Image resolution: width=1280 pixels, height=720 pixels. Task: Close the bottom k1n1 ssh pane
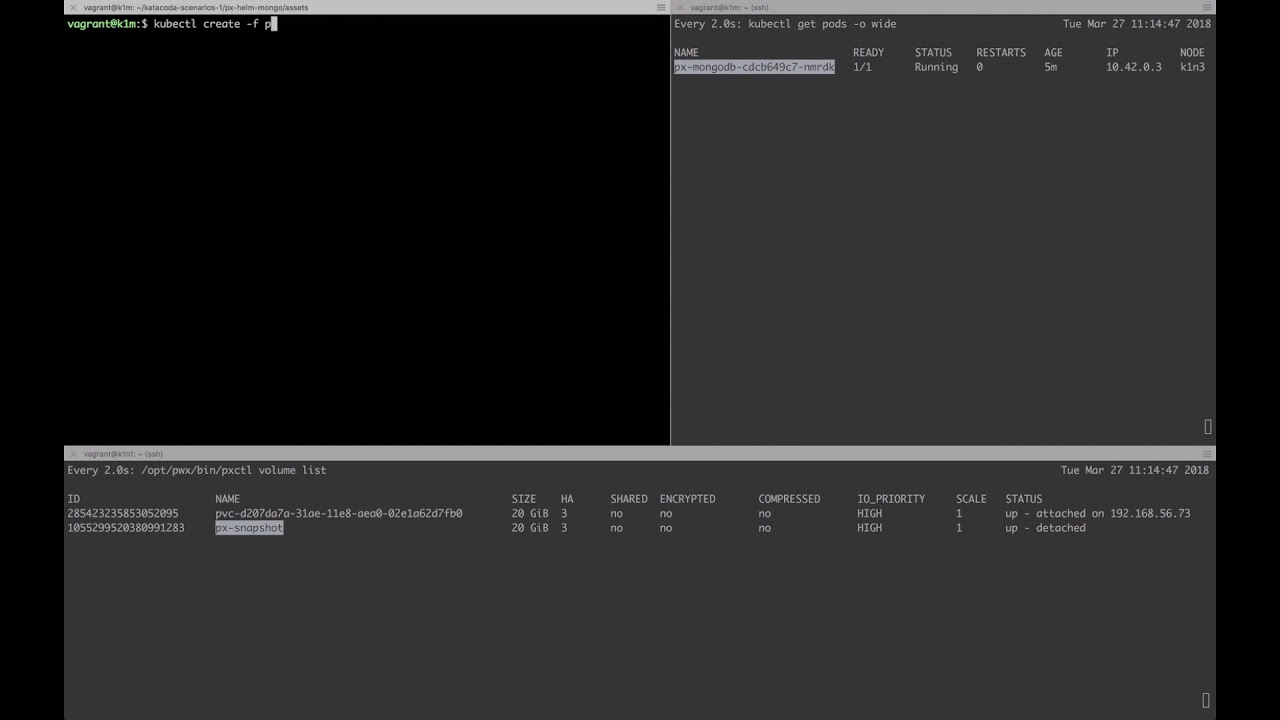pos(72,453)
